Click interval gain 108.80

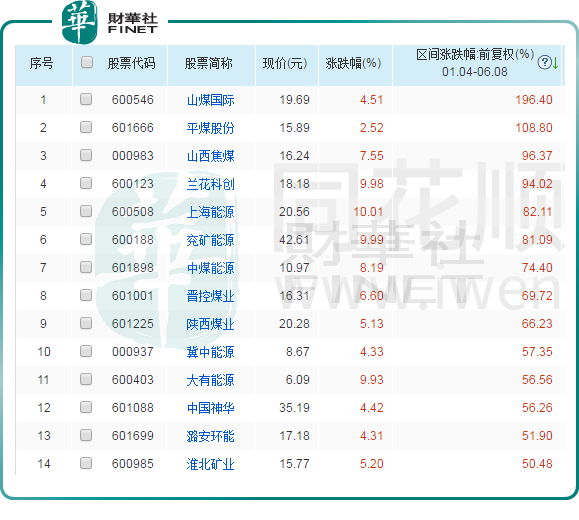[534, 128]
